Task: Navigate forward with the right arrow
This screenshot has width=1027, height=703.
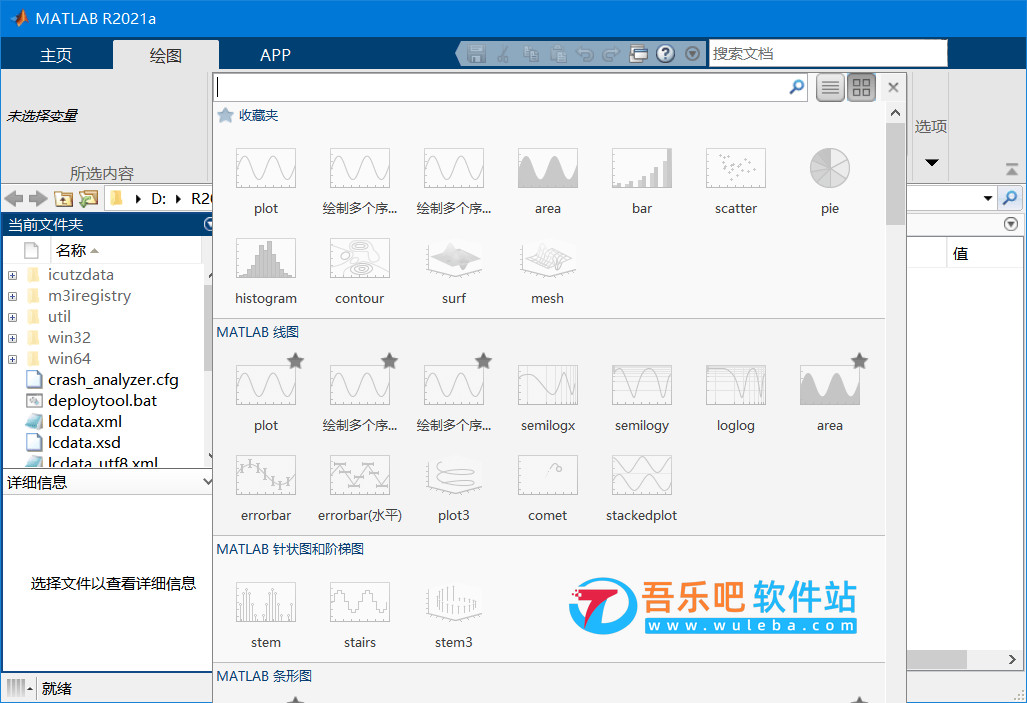Action: (38, 199)
